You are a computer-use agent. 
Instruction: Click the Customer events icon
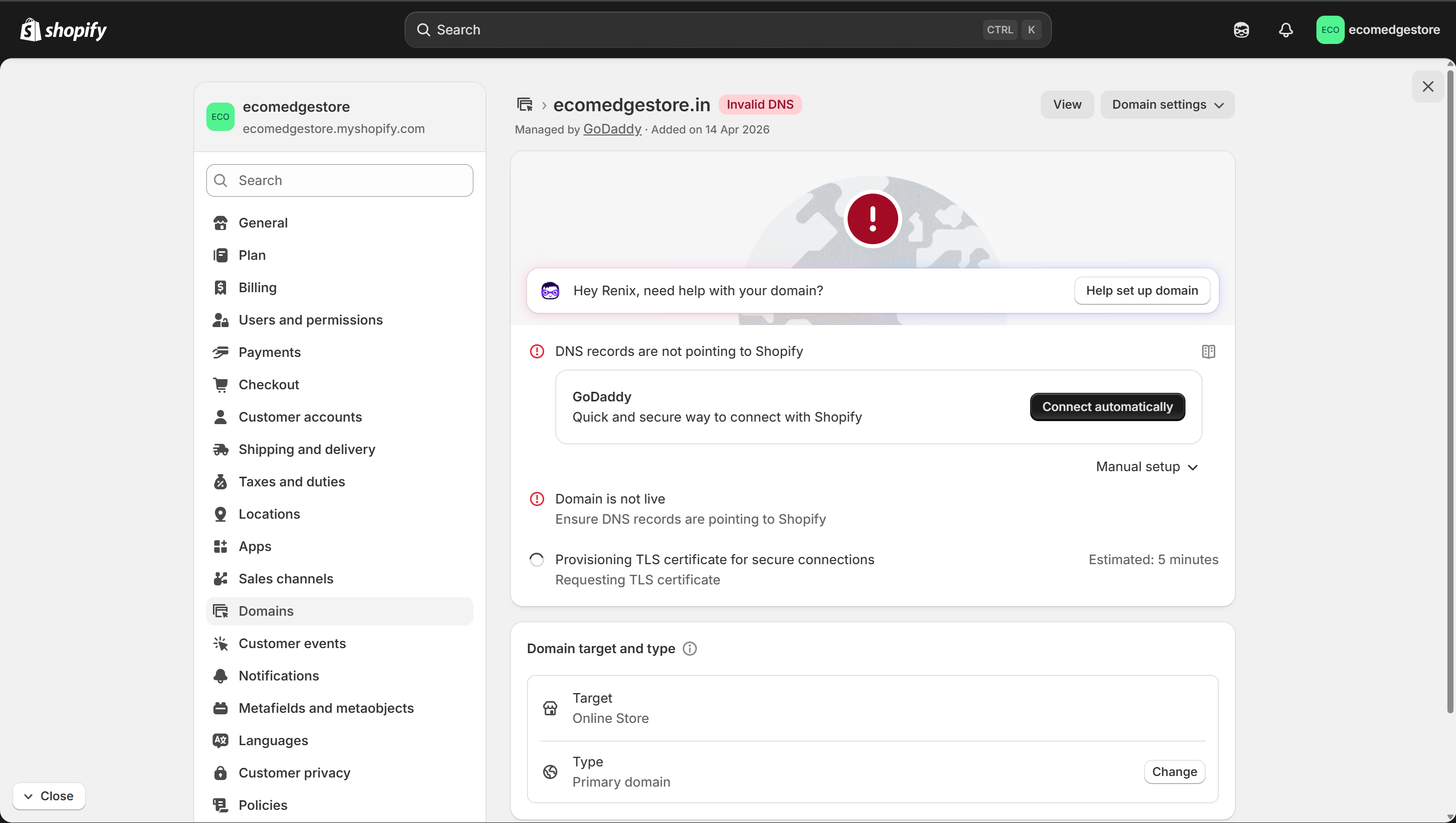pyautogui.click(x=220, y=643)
